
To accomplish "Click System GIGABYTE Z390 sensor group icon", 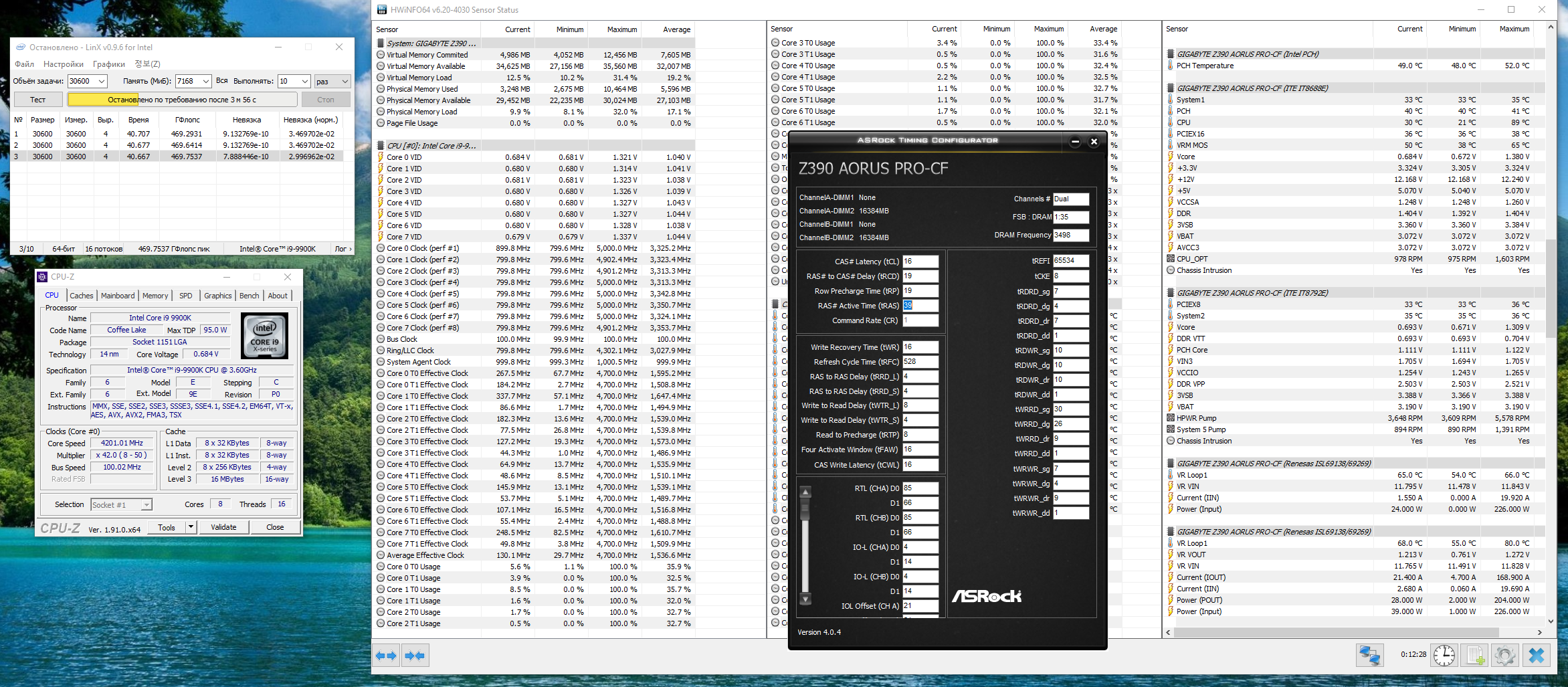I will click(x=381, y=43).
